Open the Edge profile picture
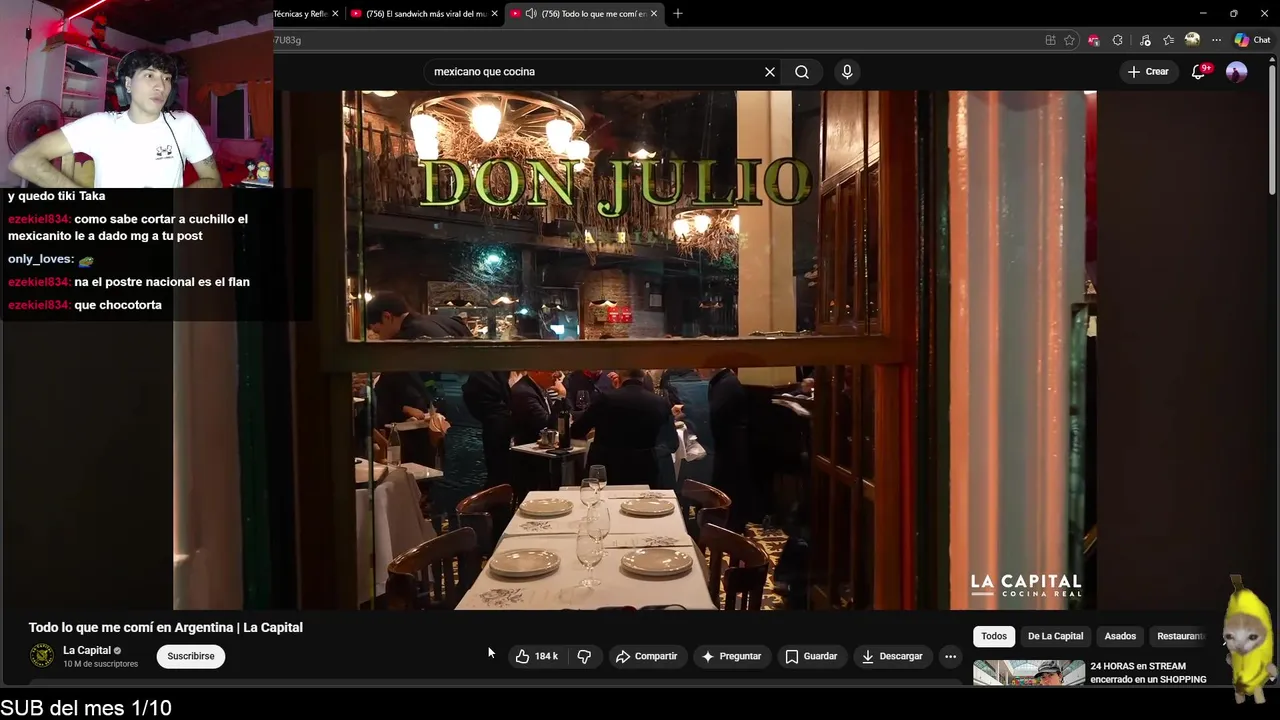 coord(1192,40)
